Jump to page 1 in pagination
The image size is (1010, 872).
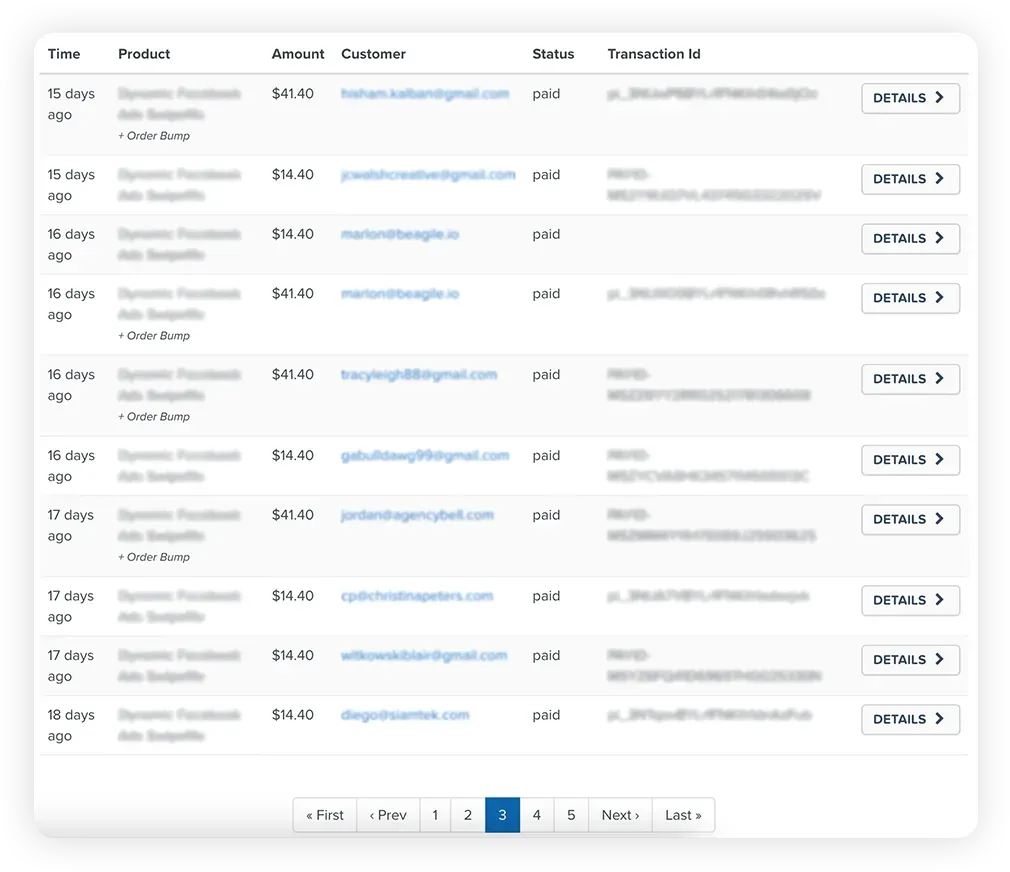[x=435, y=815]
